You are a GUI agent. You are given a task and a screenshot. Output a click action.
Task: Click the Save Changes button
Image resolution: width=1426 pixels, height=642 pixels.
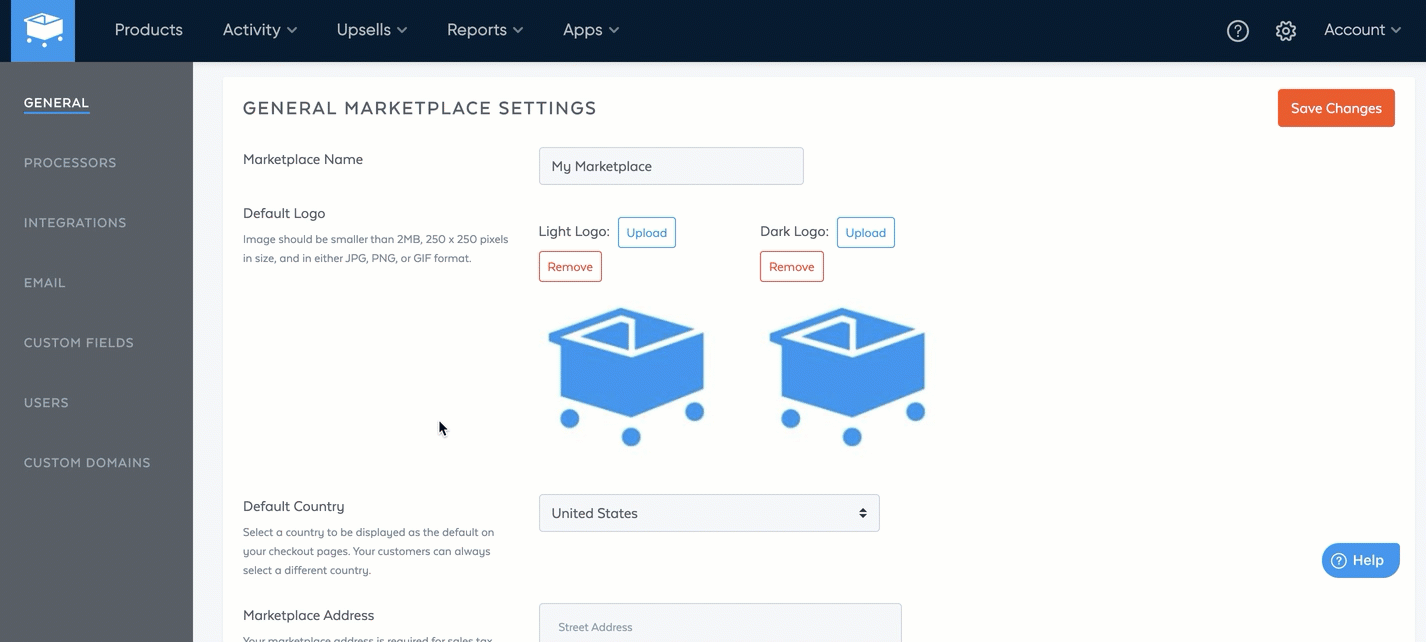point(1336,108)
